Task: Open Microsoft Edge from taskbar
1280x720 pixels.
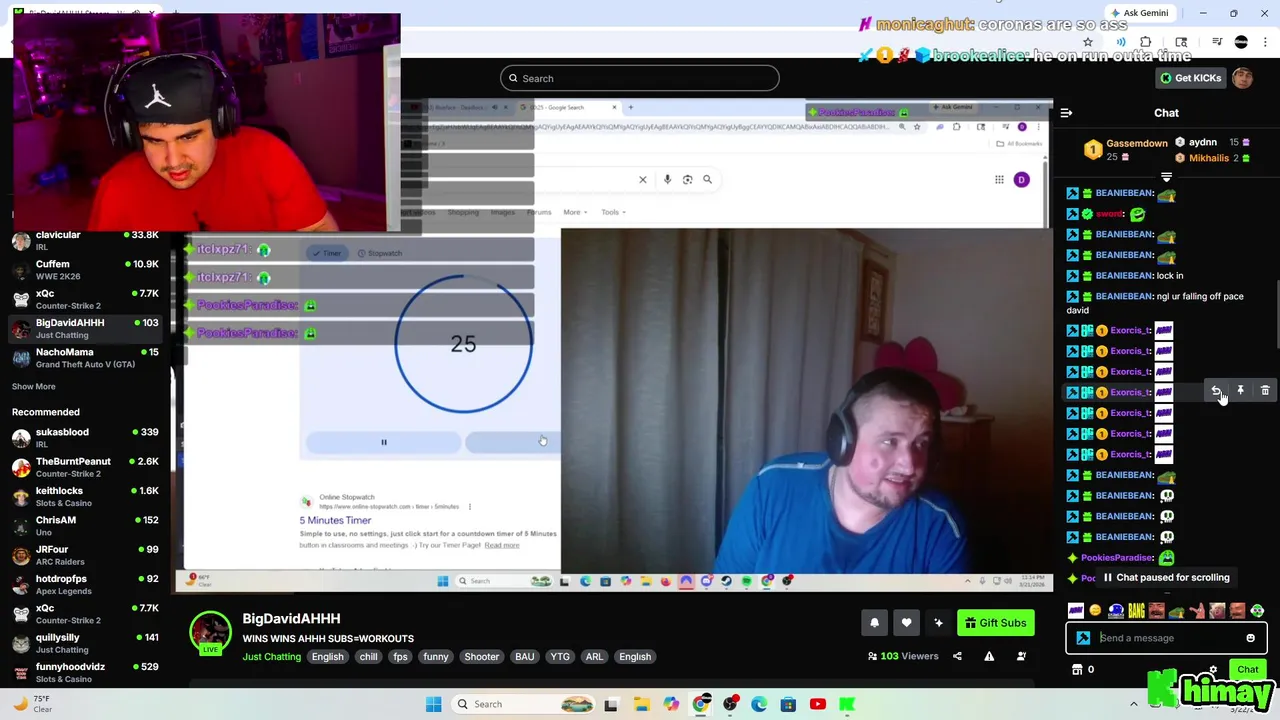Action: pyautogui.click(x=759, y=704)
